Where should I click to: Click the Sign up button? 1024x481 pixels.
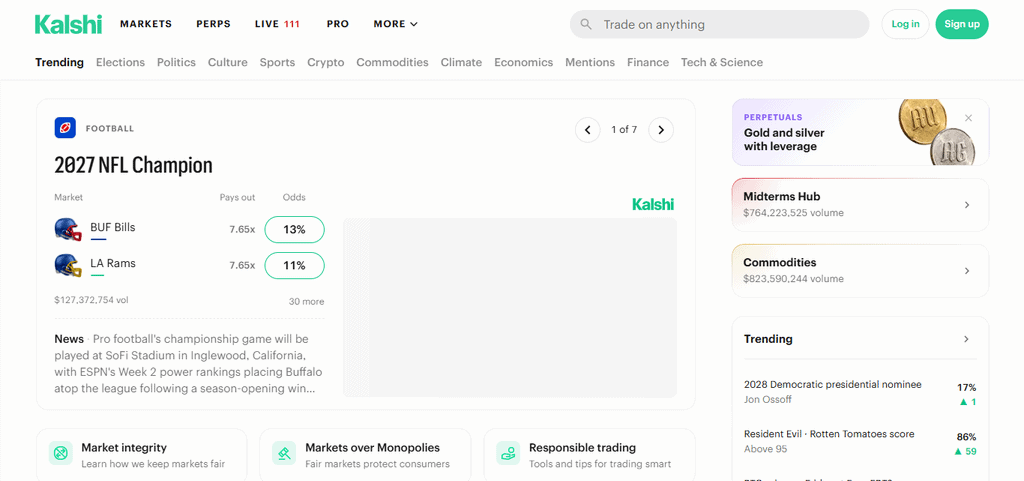[x=962, y=24]
